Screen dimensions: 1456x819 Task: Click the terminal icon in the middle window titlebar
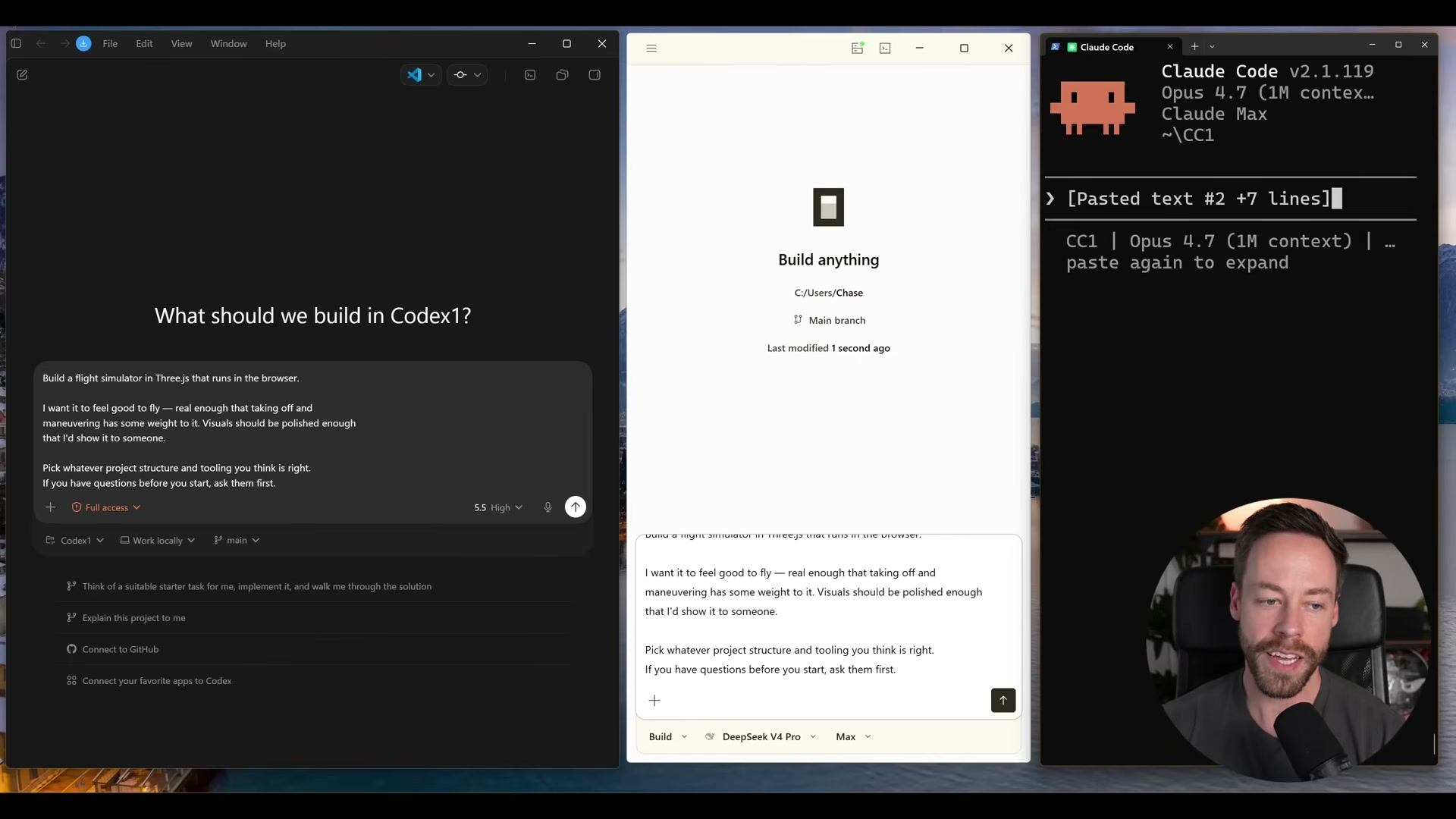point(885,48)
